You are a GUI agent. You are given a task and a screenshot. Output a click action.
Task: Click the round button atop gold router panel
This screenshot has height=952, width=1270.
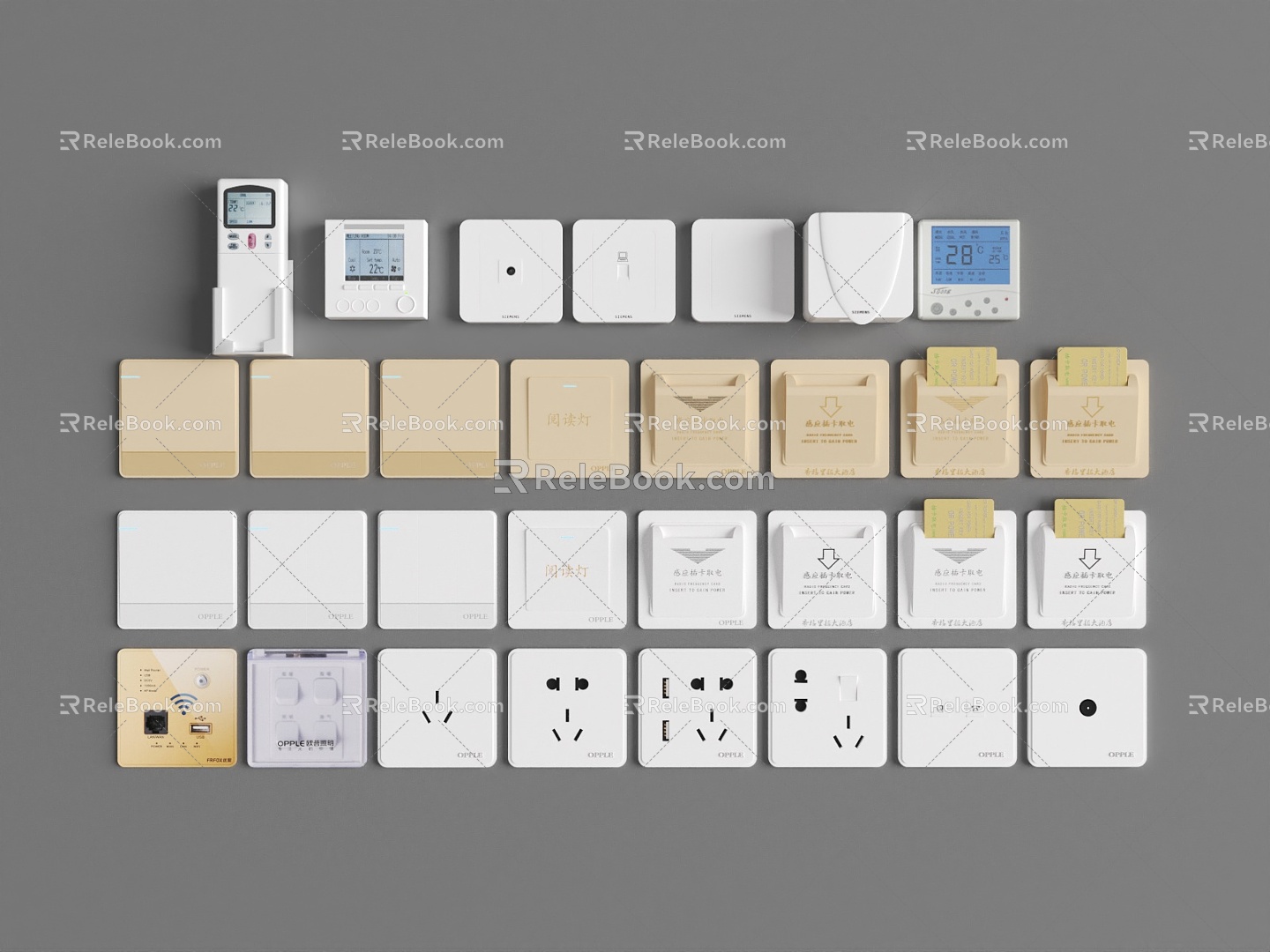pyautogui.click(x=202, y=682)
